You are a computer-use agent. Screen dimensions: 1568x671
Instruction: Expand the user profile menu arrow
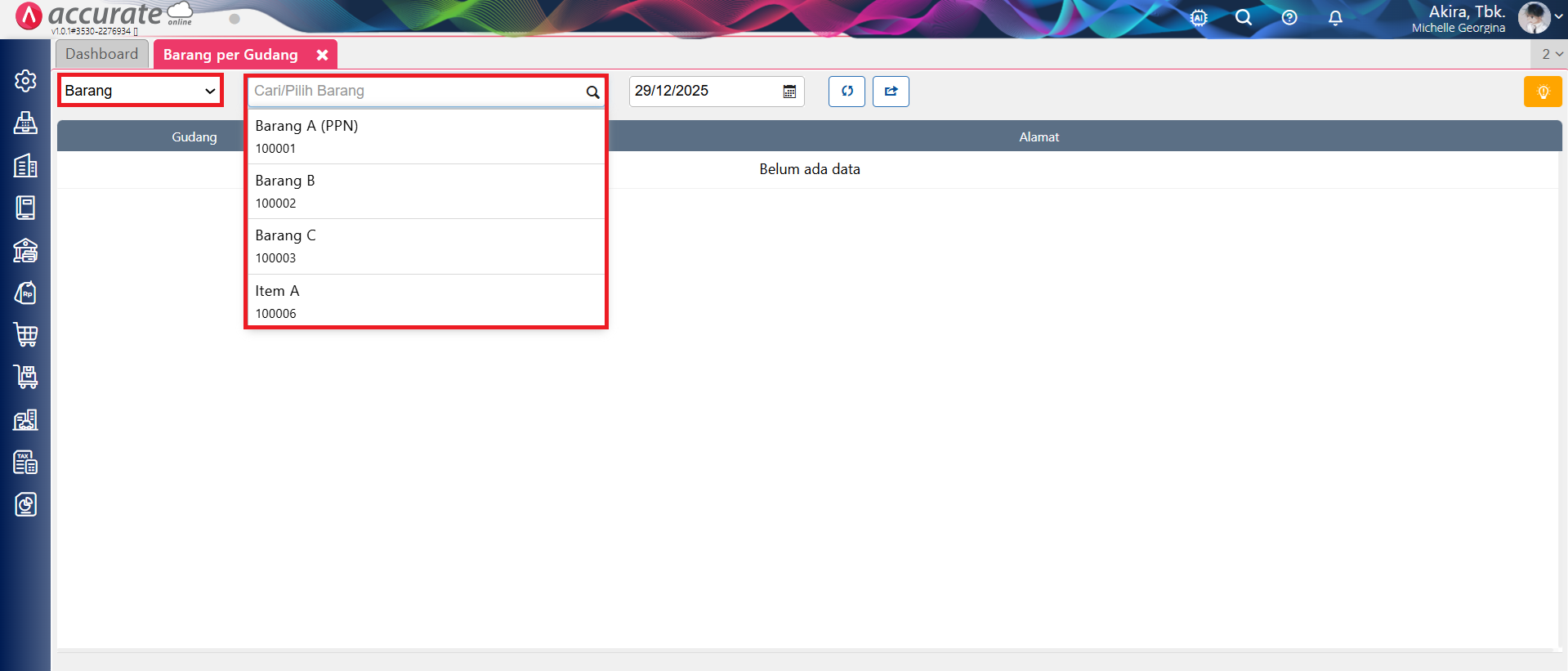(x=1559, y=17)
